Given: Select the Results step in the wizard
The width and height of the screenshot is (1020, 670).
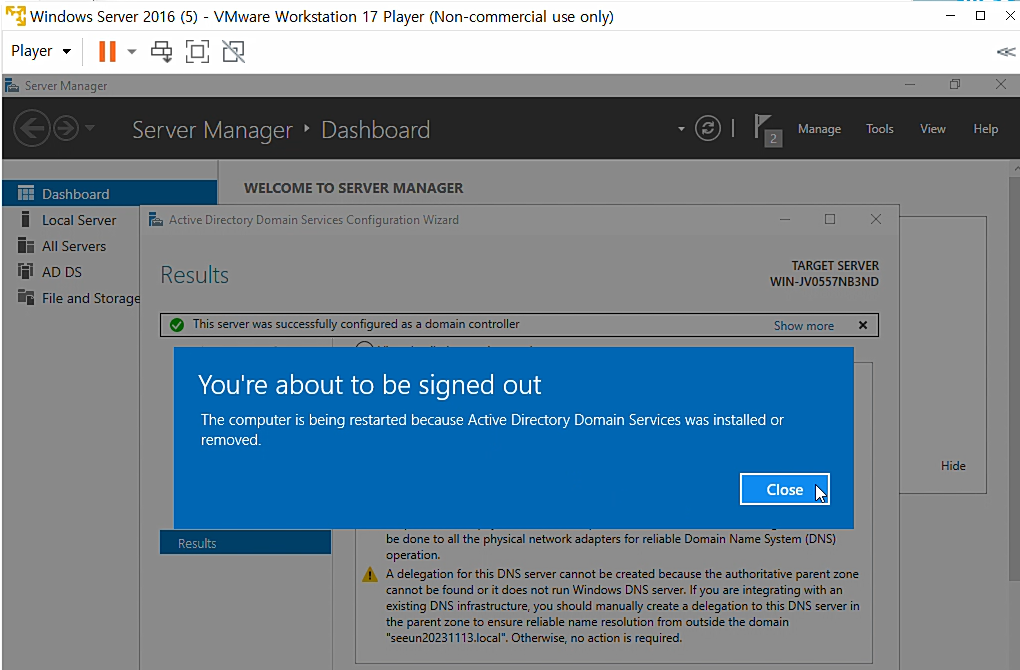Looking at the screenshot, I should 245,543.
